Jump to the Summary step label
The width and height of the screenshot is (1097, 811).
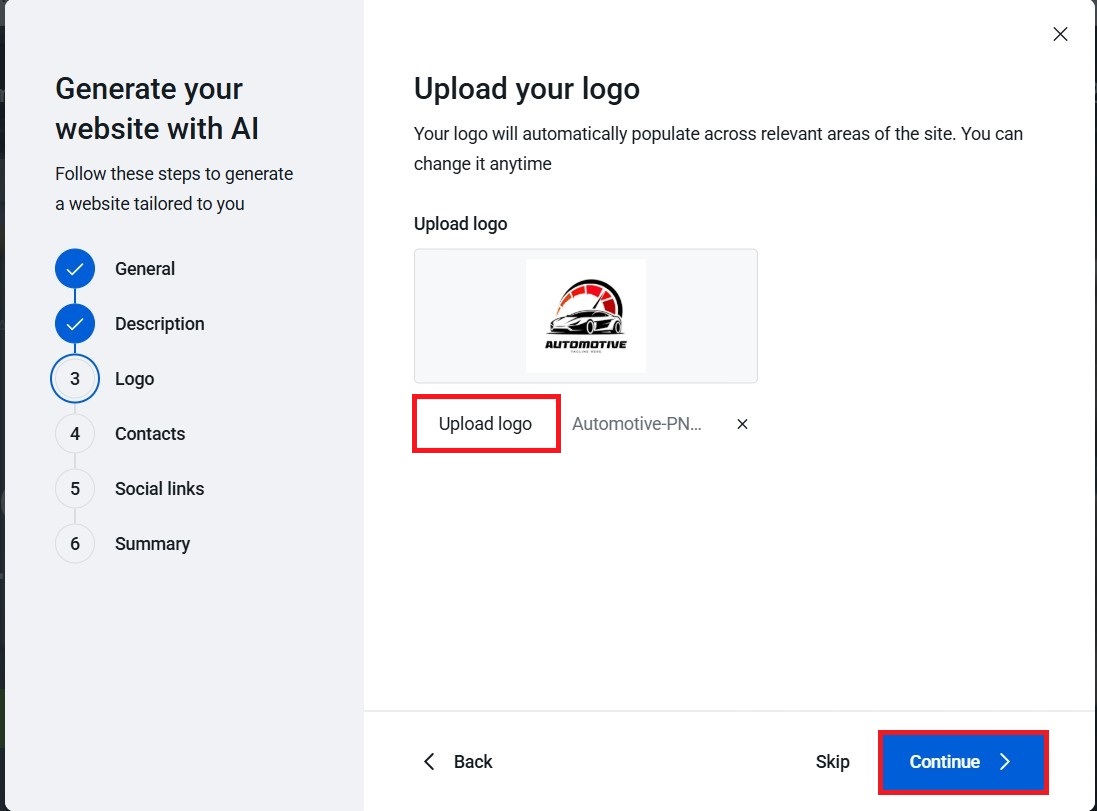152,544
